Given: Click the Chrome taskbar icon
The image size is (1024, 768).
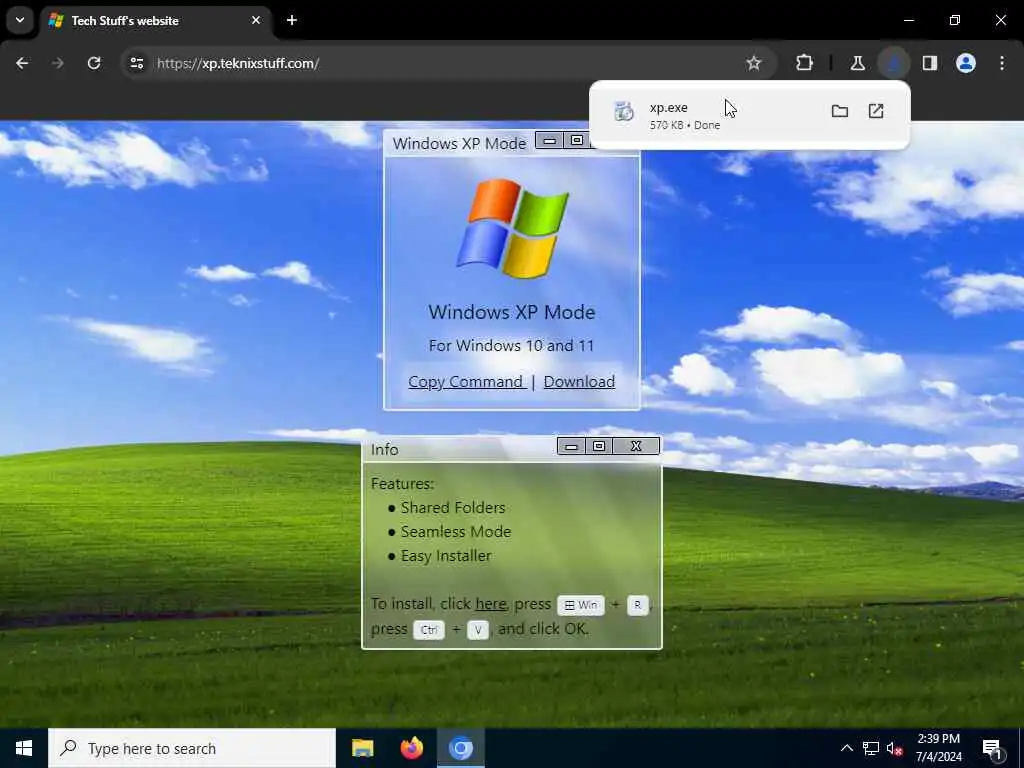Looking at the screenshot, I should [460, 748].
